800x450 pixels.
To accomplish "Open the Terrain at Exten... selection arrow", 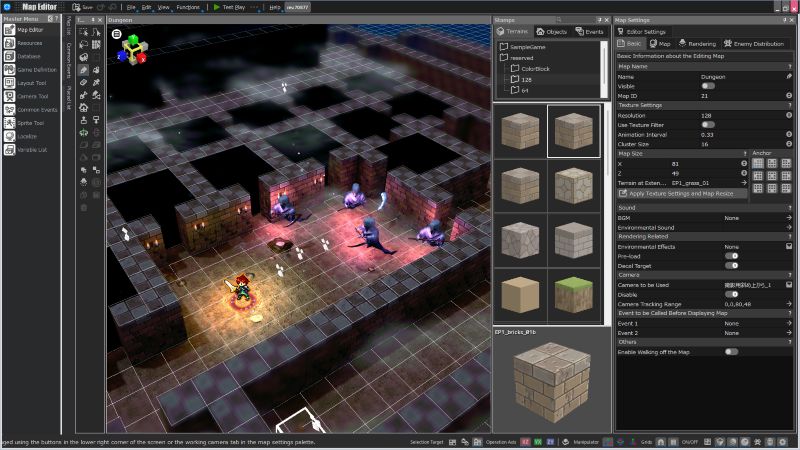I will (744, 183).
